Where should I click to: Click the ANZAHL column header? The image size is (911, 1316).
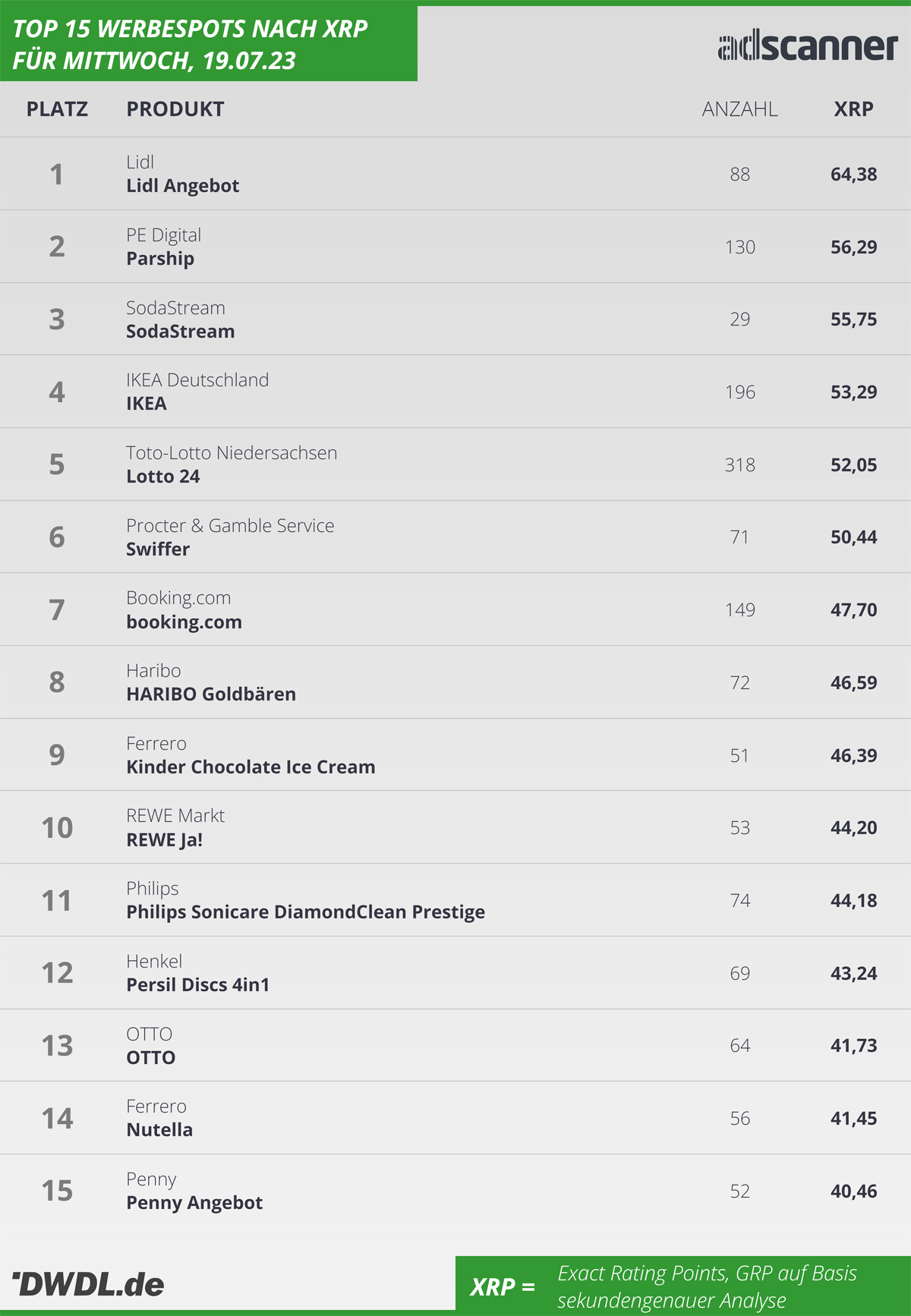pos(739,109)
